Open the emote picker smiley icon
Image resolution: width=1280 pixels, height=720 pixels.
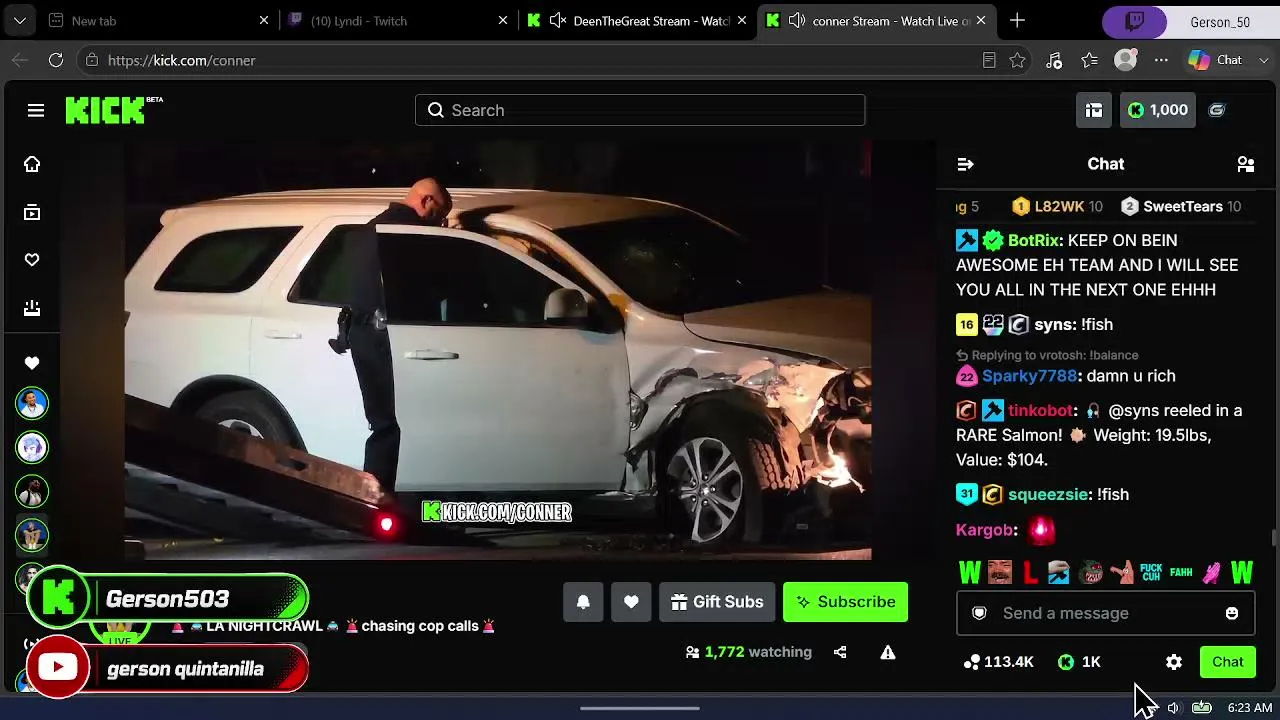point(1232,613)
